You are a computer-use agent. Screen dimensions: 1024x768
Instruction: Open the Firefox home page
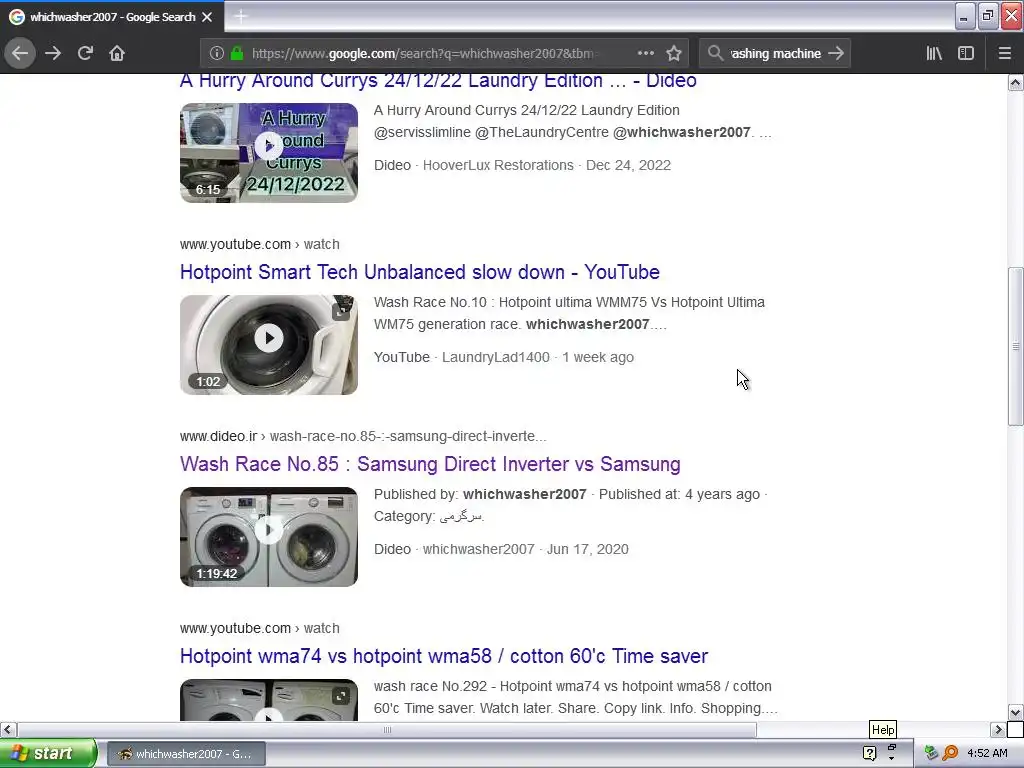pos(117,53)
